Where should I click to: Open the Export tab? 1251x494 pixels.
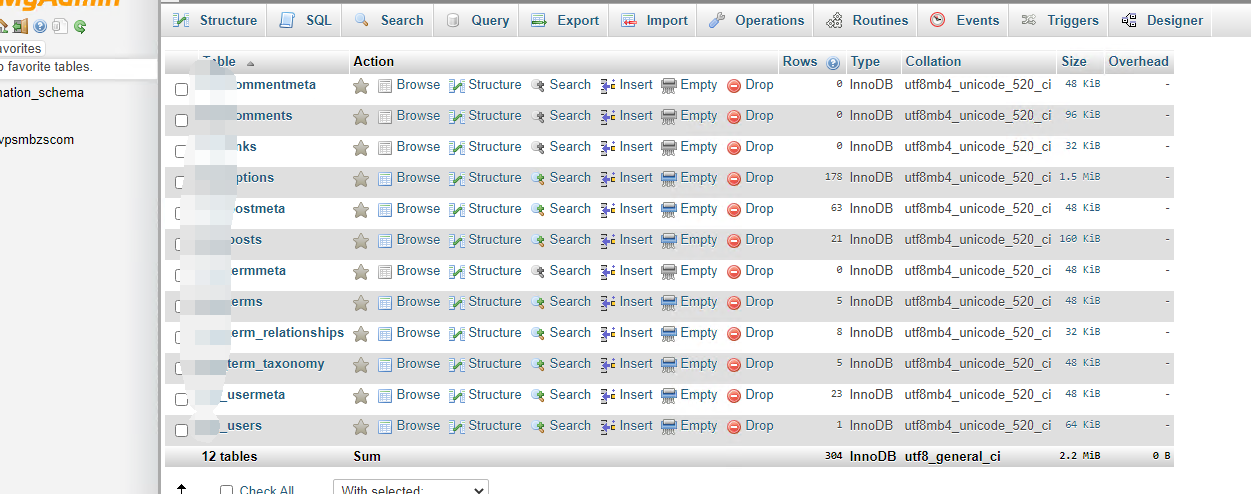pyautogui.click(x=565, y=20)
